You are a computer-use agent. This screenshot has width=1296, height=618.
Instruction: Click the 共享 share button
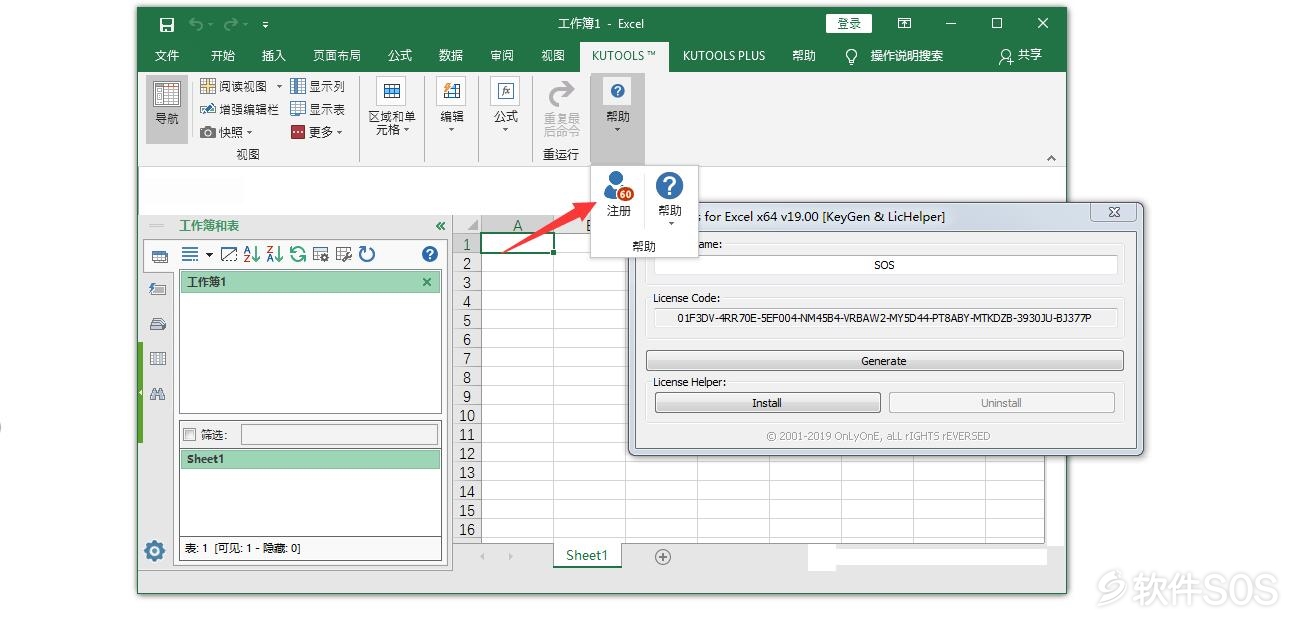click(1020, 56)
